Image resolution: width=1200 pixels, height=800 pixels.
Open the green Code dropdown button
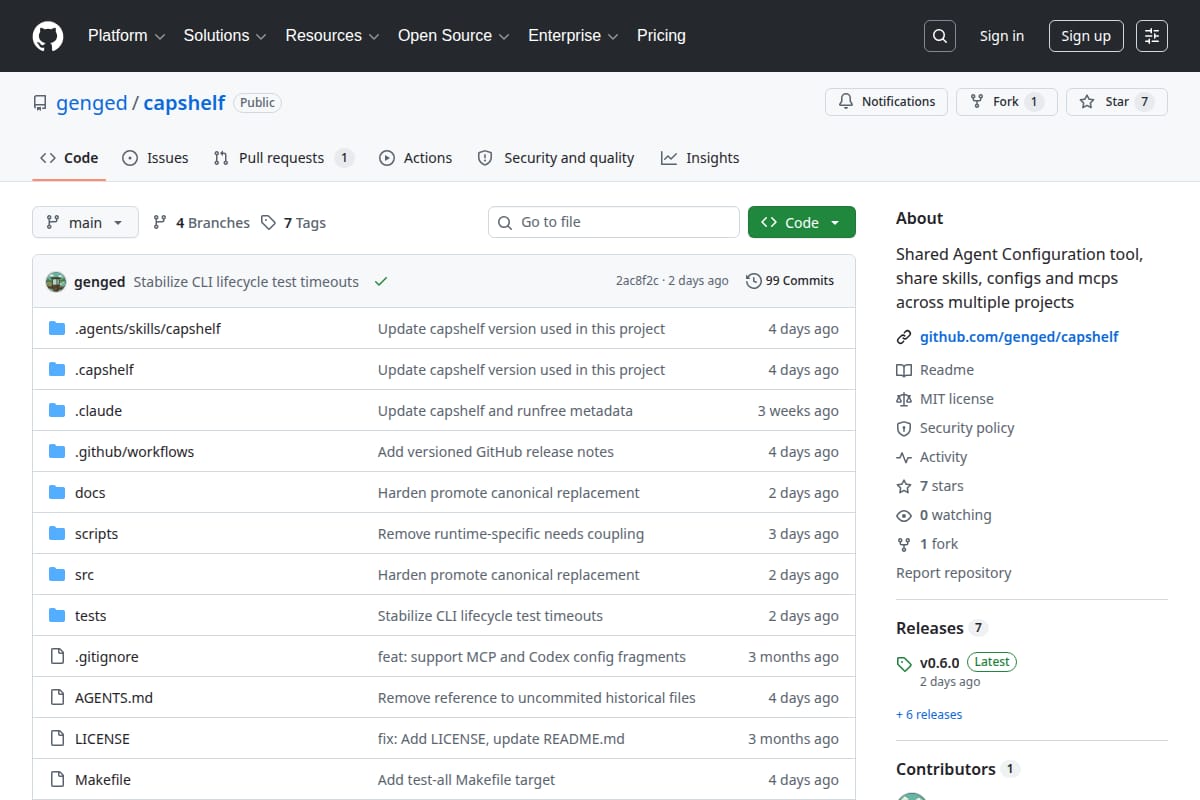(802, 222)
